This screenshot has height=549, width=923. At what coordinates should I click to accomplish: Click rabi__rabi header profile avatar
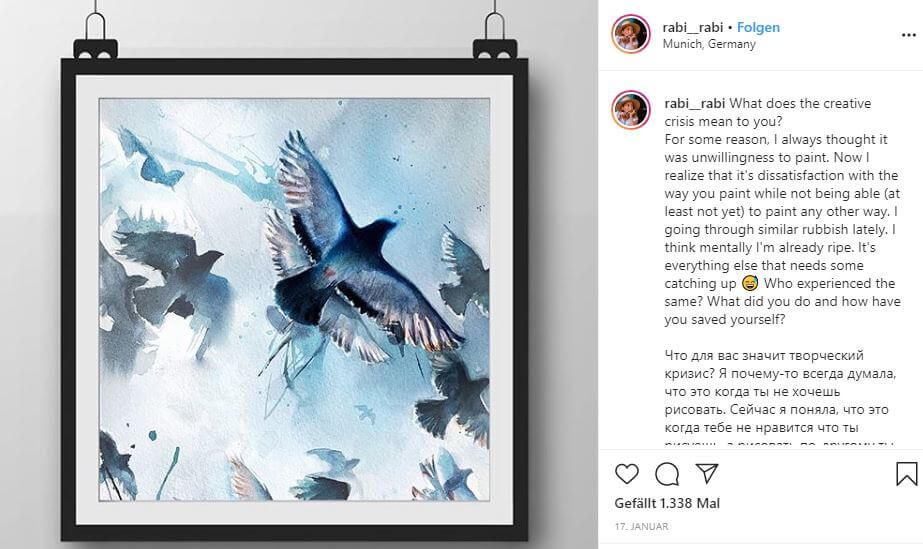(630, 34)
